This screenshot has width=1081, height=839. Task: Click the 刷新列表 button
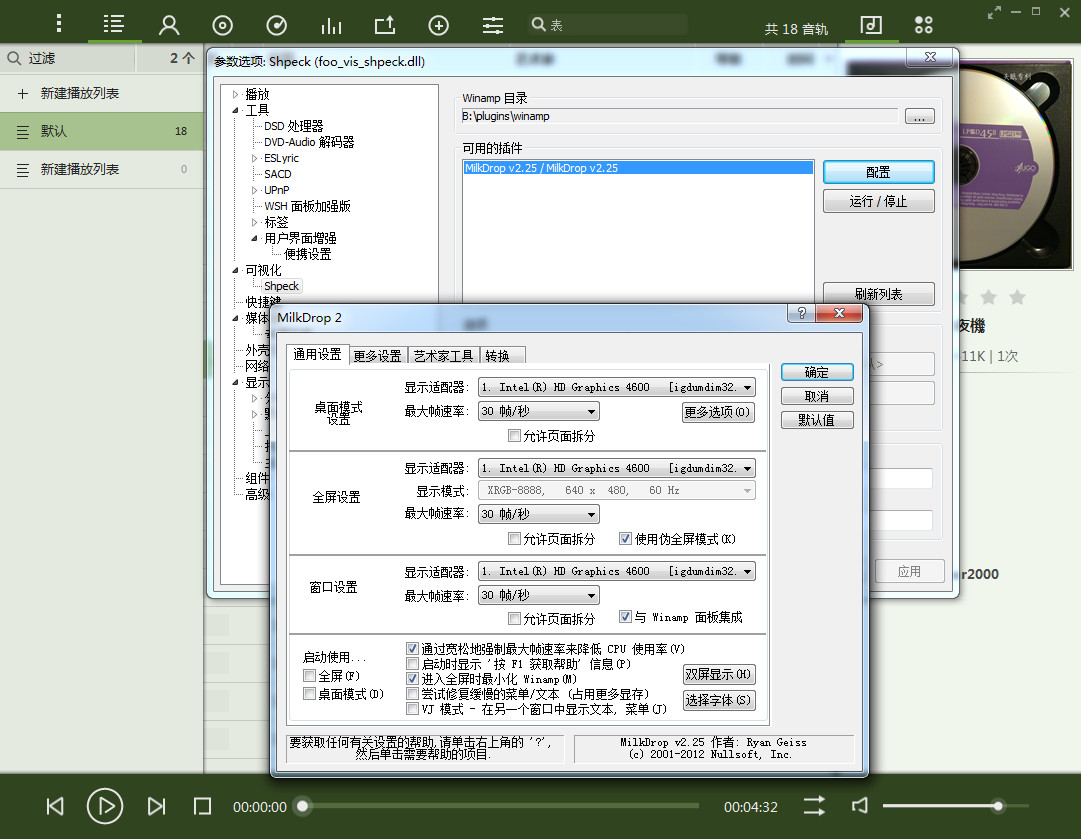click(878, 294)
